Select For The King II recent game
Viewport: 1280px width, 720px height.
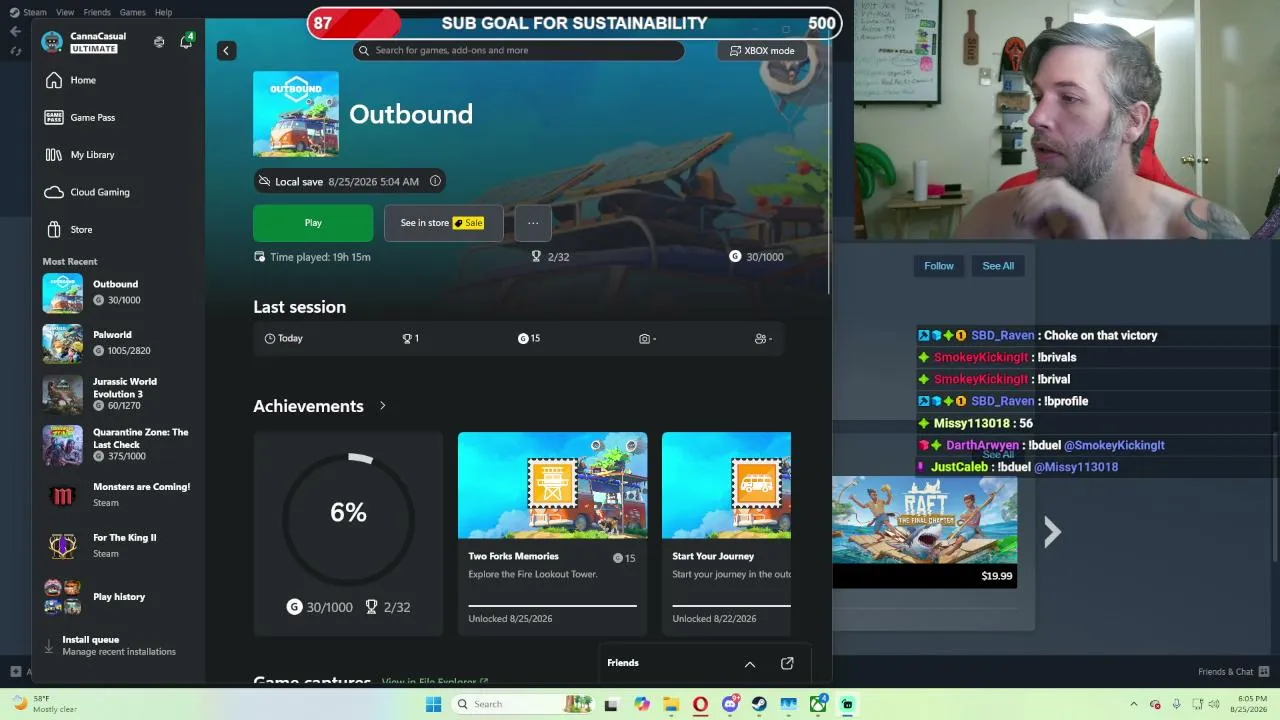tap(118, 546)
